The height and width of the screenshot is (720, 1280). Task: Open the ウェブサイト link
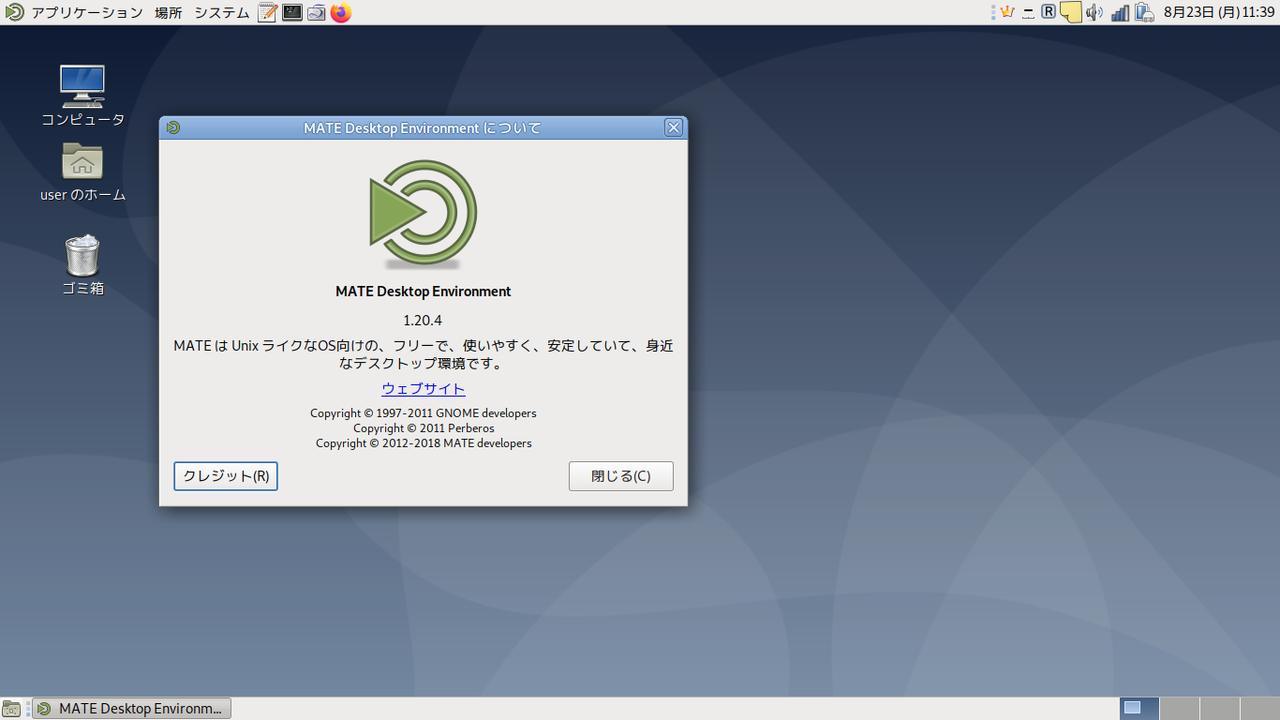[423, 389]
